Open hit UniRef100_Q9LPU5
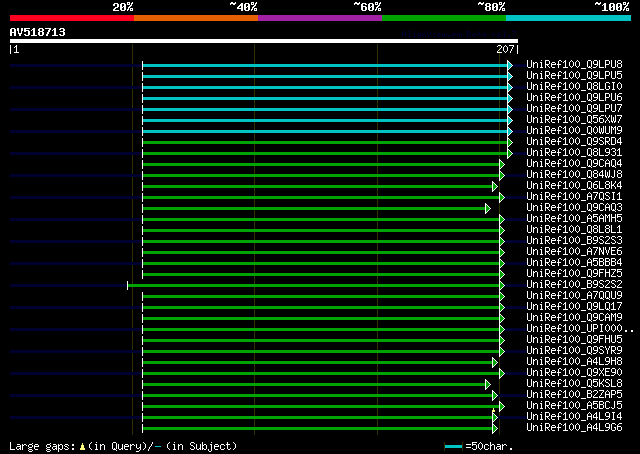 click(574, 76)
